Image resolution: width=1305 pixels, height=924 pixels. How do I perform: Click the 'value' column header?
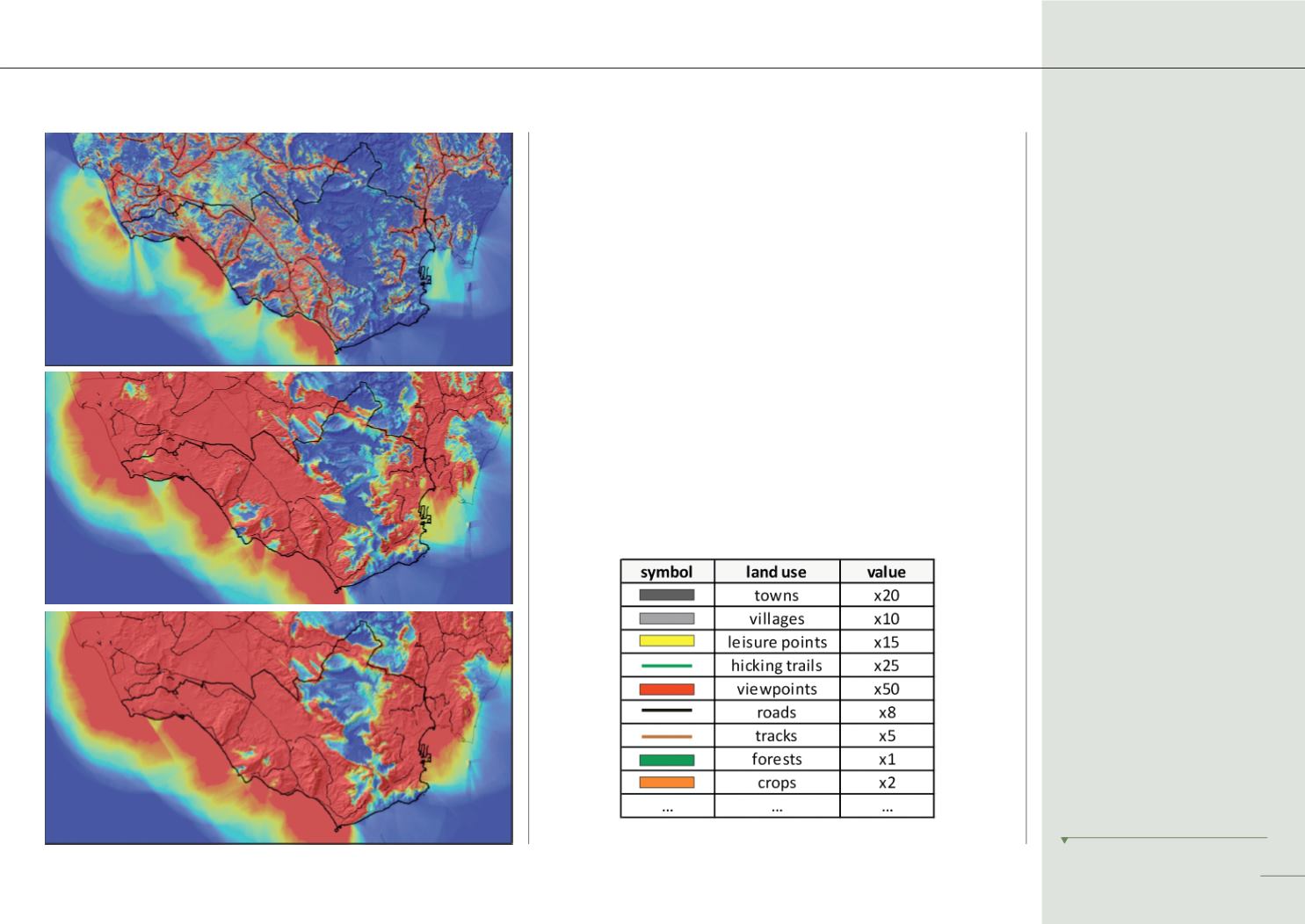point(887,572)
